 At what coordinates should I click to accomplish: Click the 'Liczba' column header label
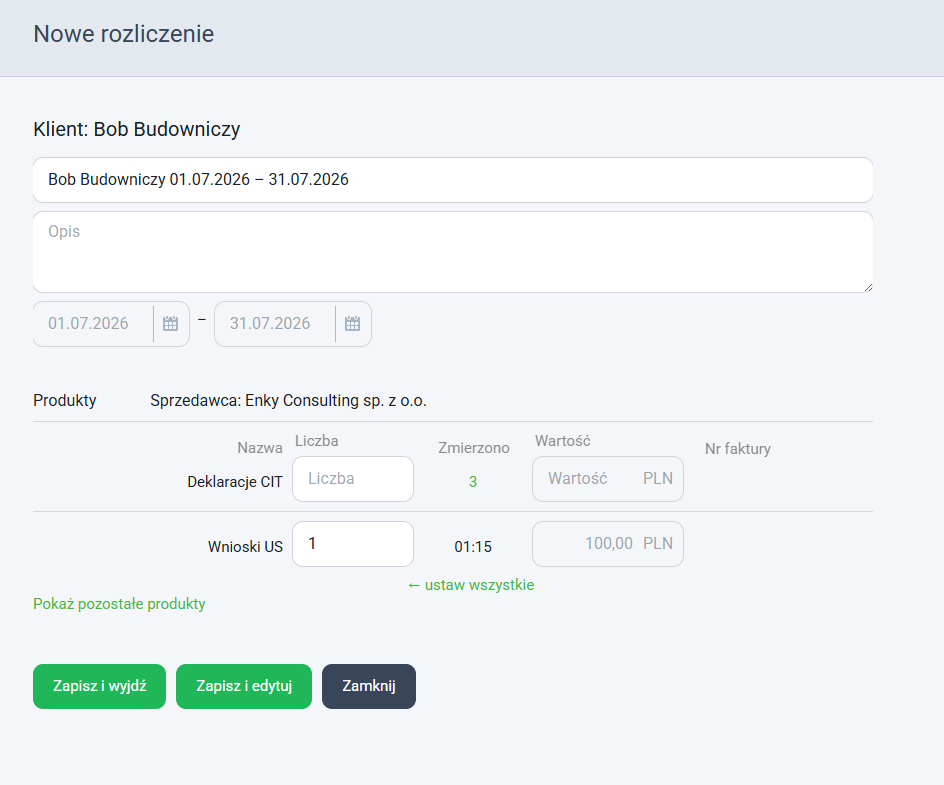point(317,441)
